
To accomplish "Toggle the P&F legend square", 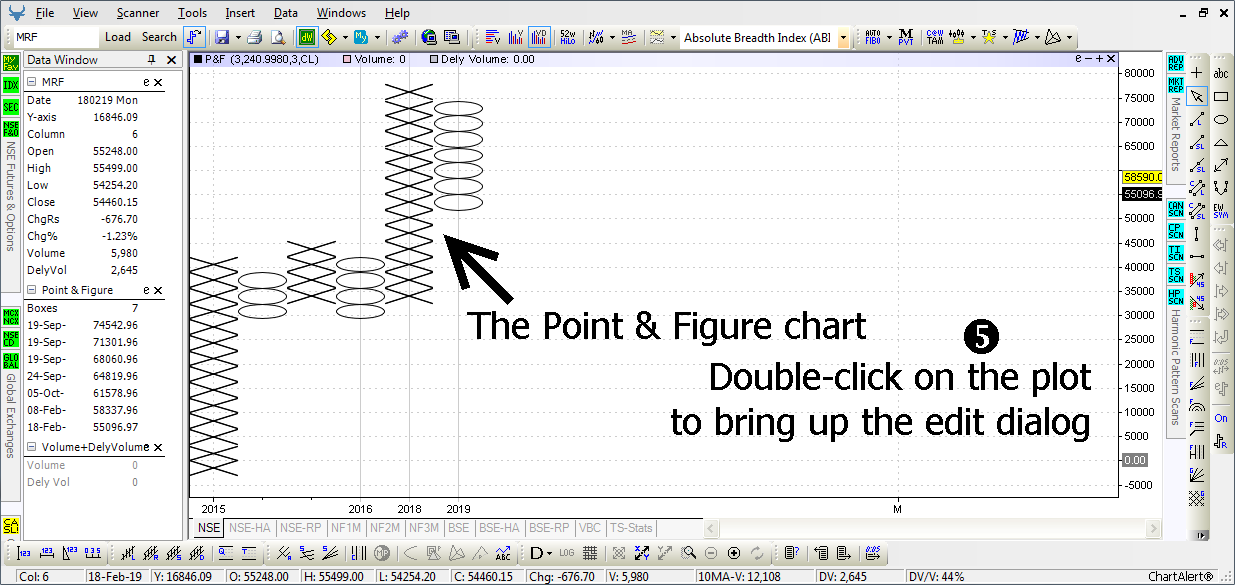I will coord(197,59).
